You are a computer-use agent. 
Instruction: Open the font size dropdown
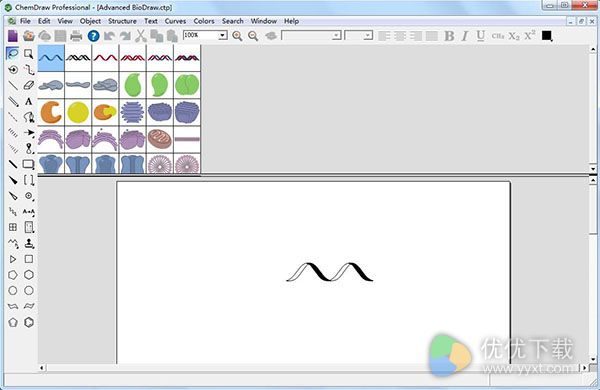tap(368, 36)
